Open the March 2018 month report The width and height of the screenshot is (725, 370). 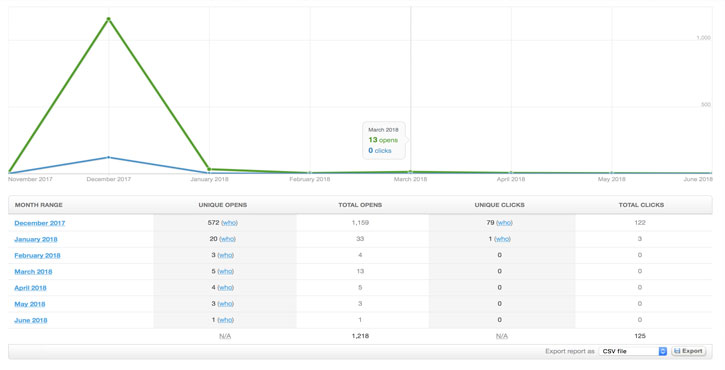click(33, 271)
